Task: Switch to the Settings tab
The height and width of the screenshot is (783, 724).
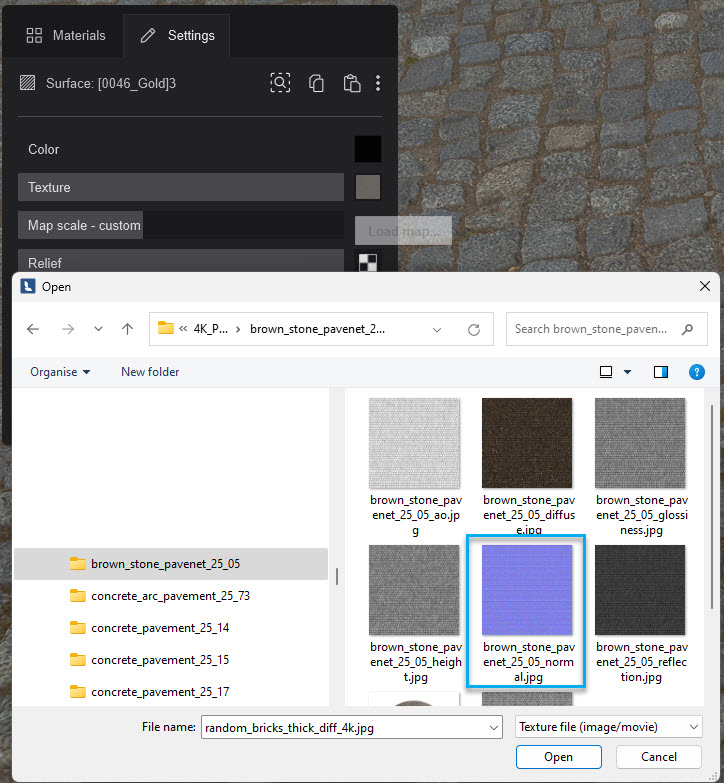Action: pyautogui.click(x=177, y=35)
